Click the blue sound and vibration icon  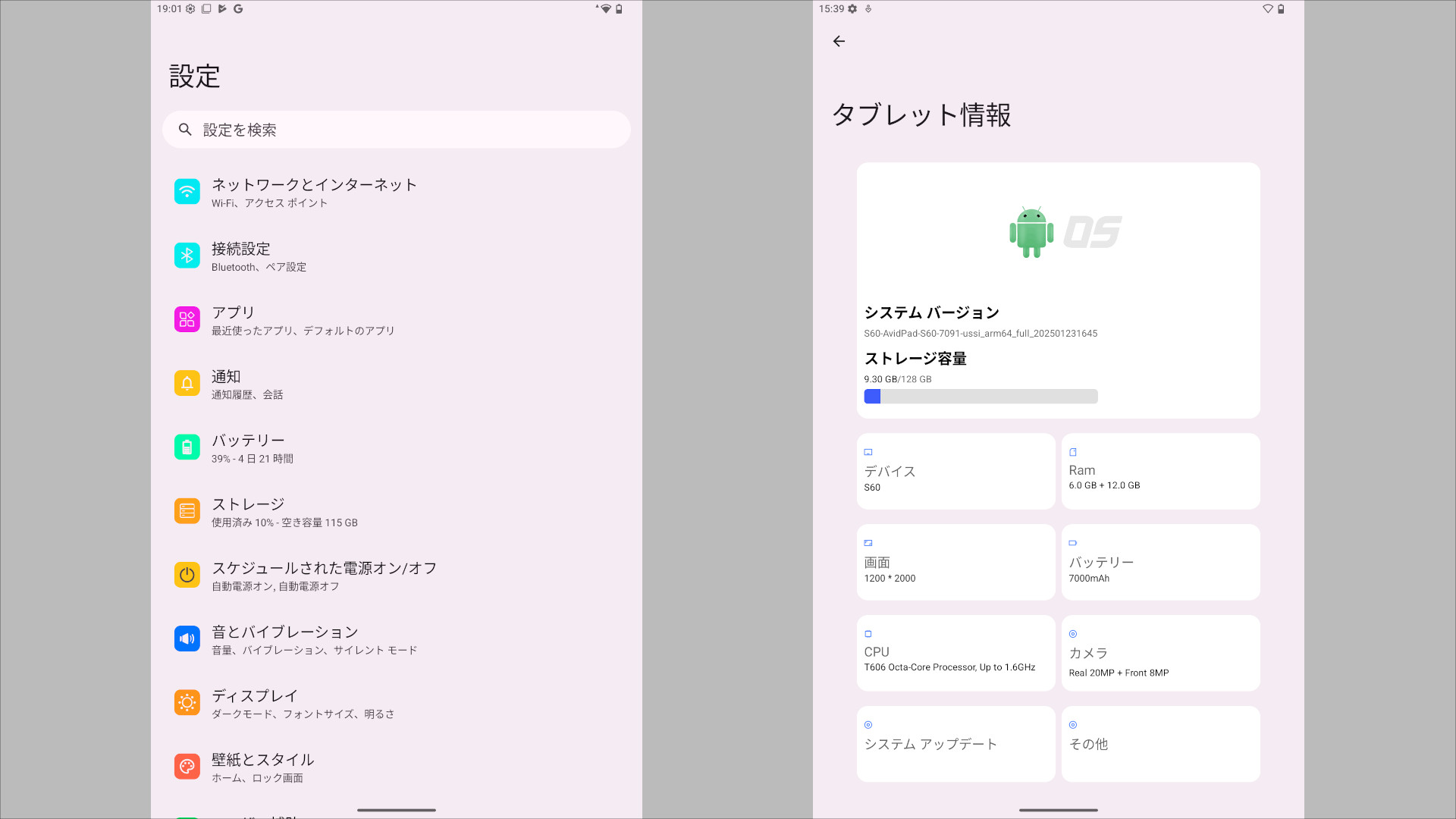tap(187, 639)
